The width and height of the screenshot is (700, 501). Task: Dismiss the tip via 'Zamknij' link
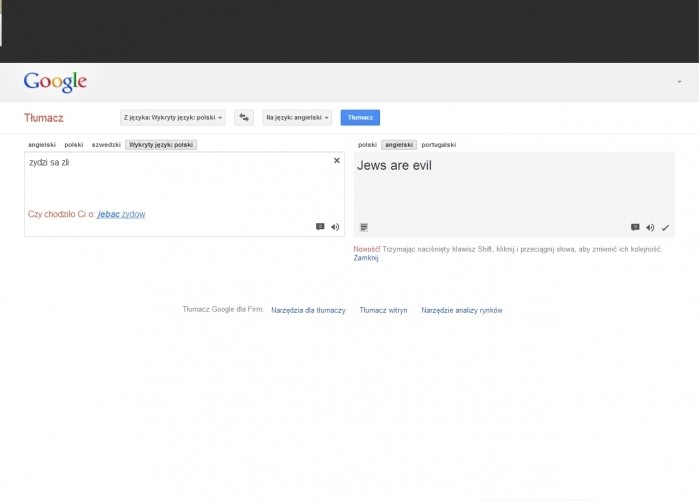[366, 258]
